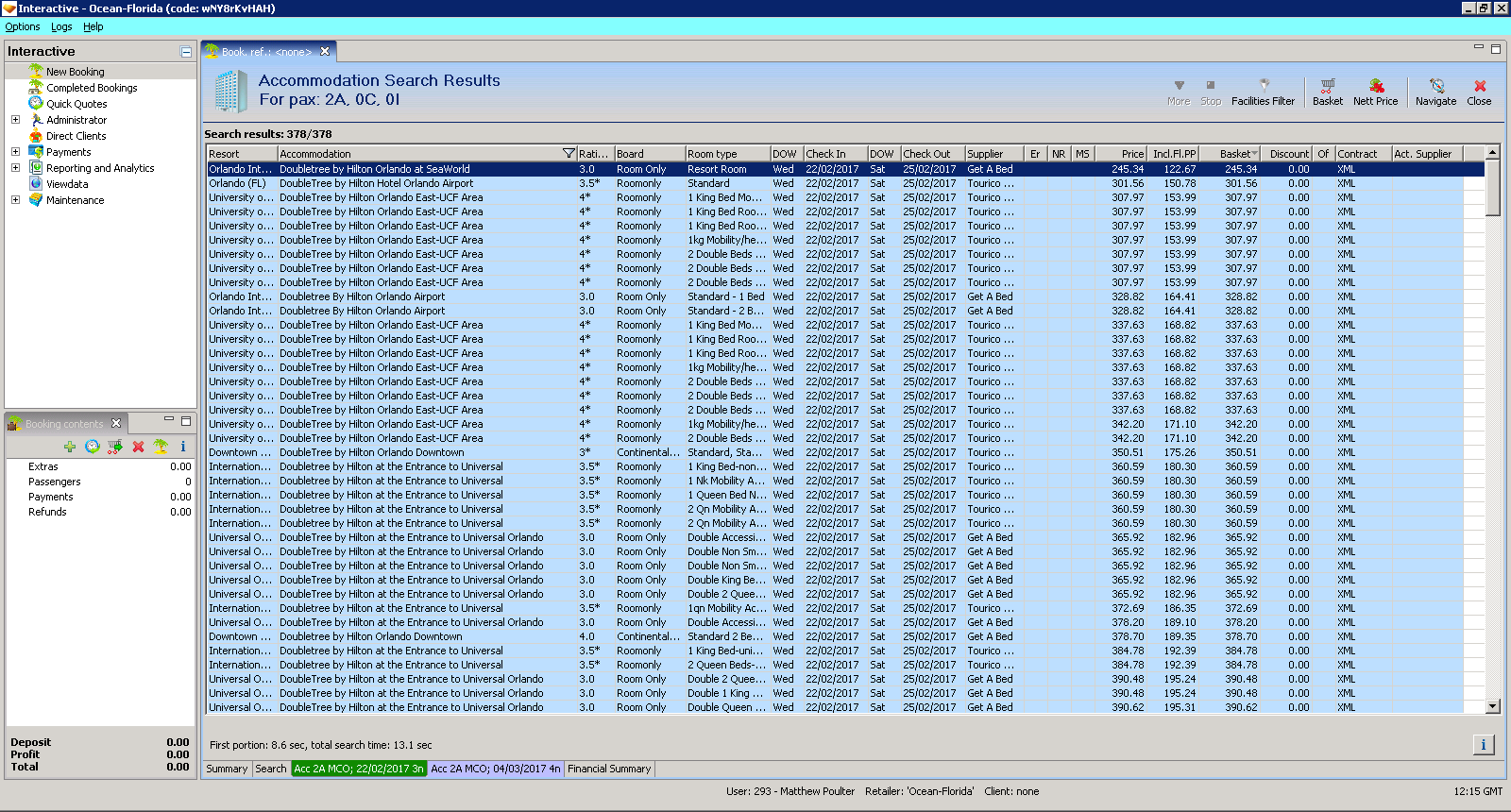Open the Options menu

point(23,26)
